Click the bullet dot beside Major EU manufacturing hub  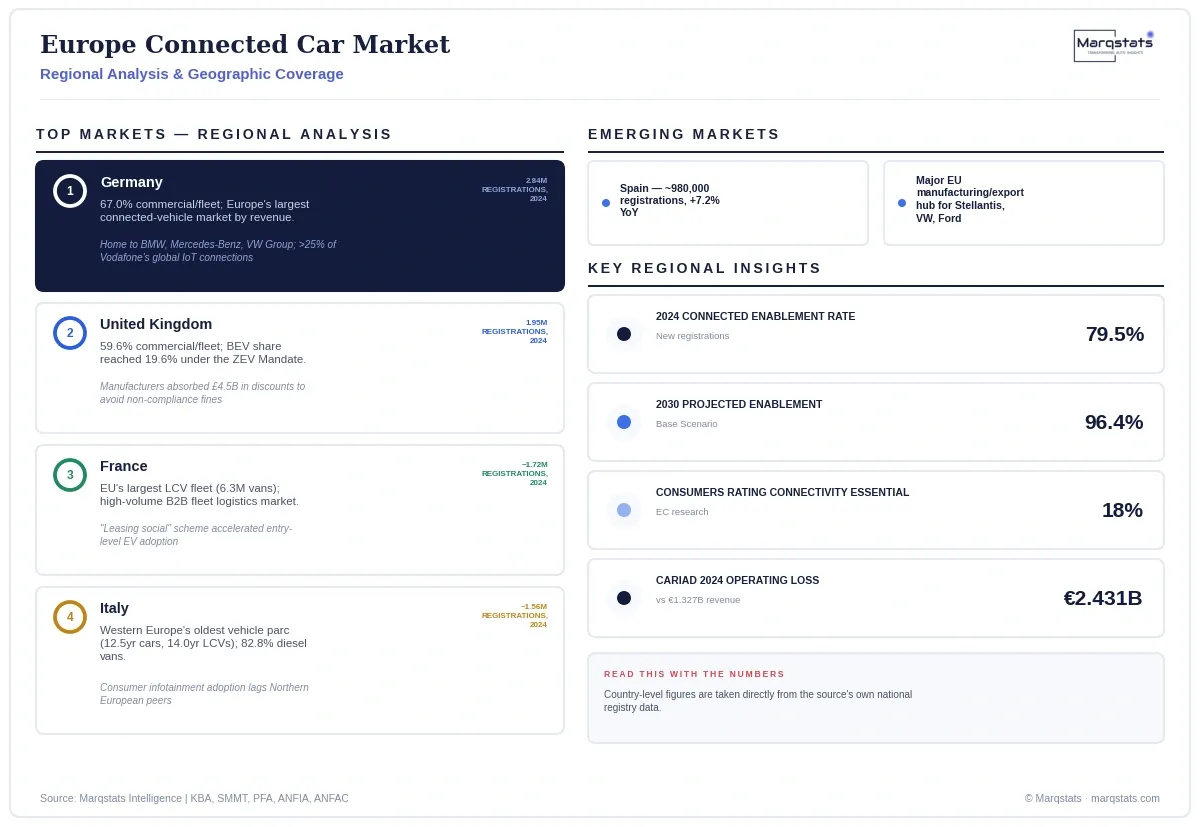pyautogui.click(x=902, y=203)
